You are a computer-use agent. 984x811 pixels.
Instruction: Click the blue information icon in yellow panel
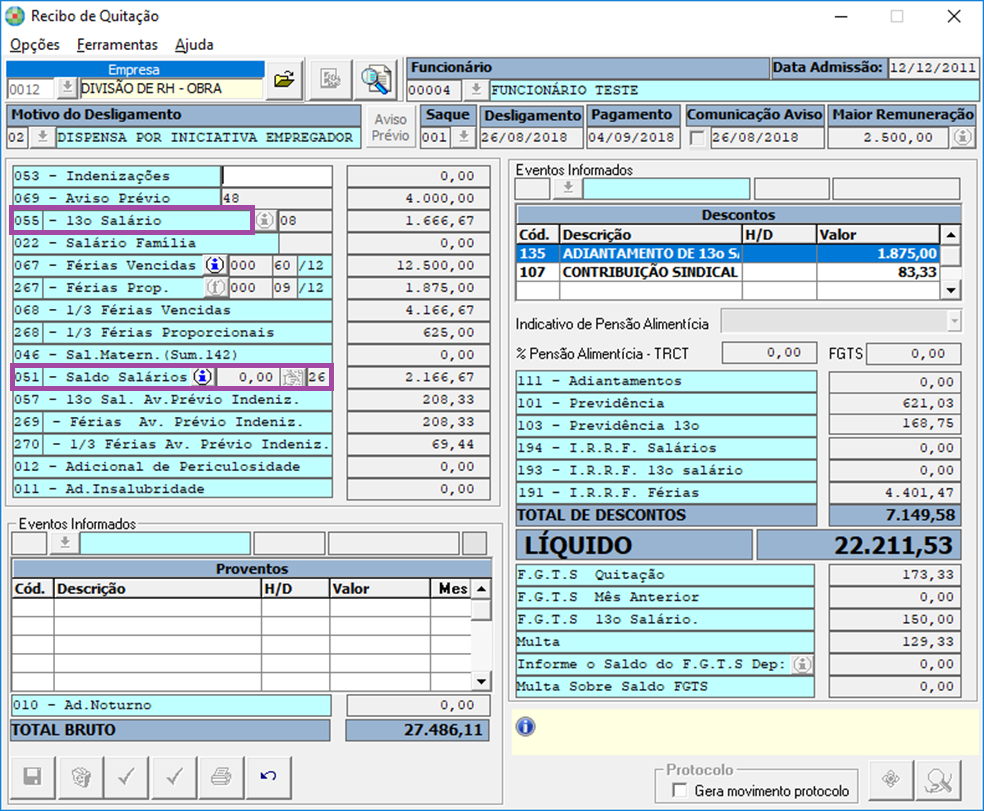525,727
